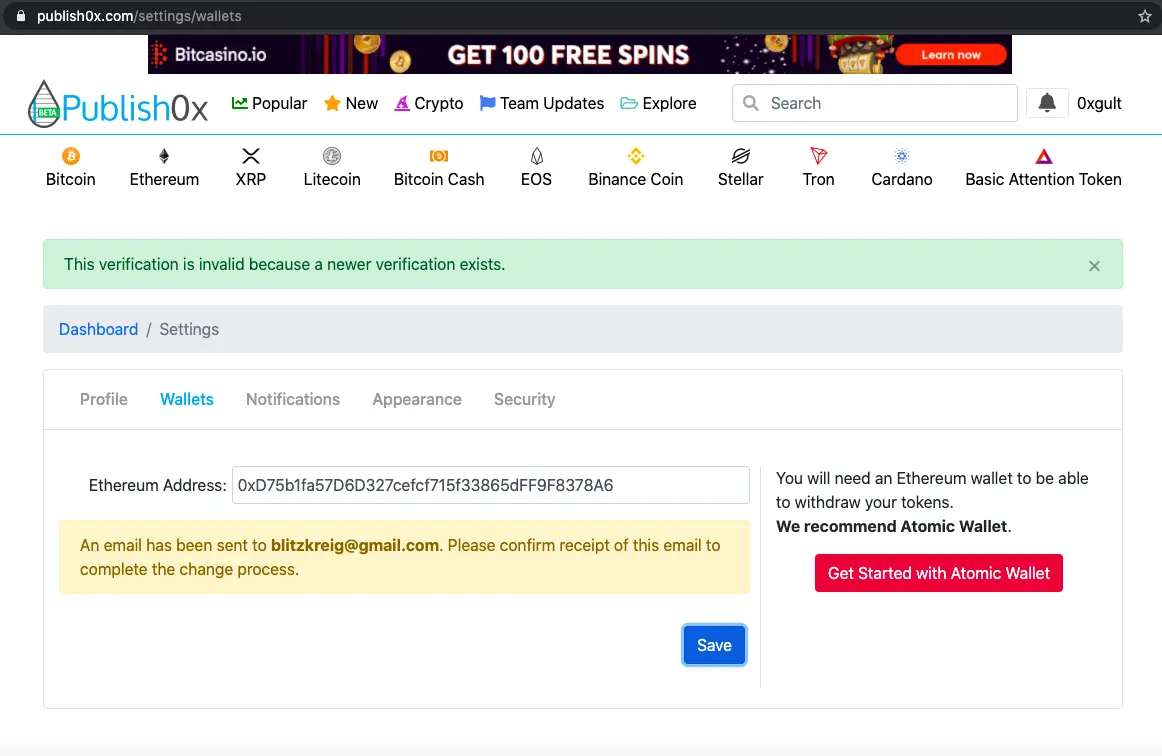Open the Security tab
This screenshot has width=1162, height=756.
(524, 399)
